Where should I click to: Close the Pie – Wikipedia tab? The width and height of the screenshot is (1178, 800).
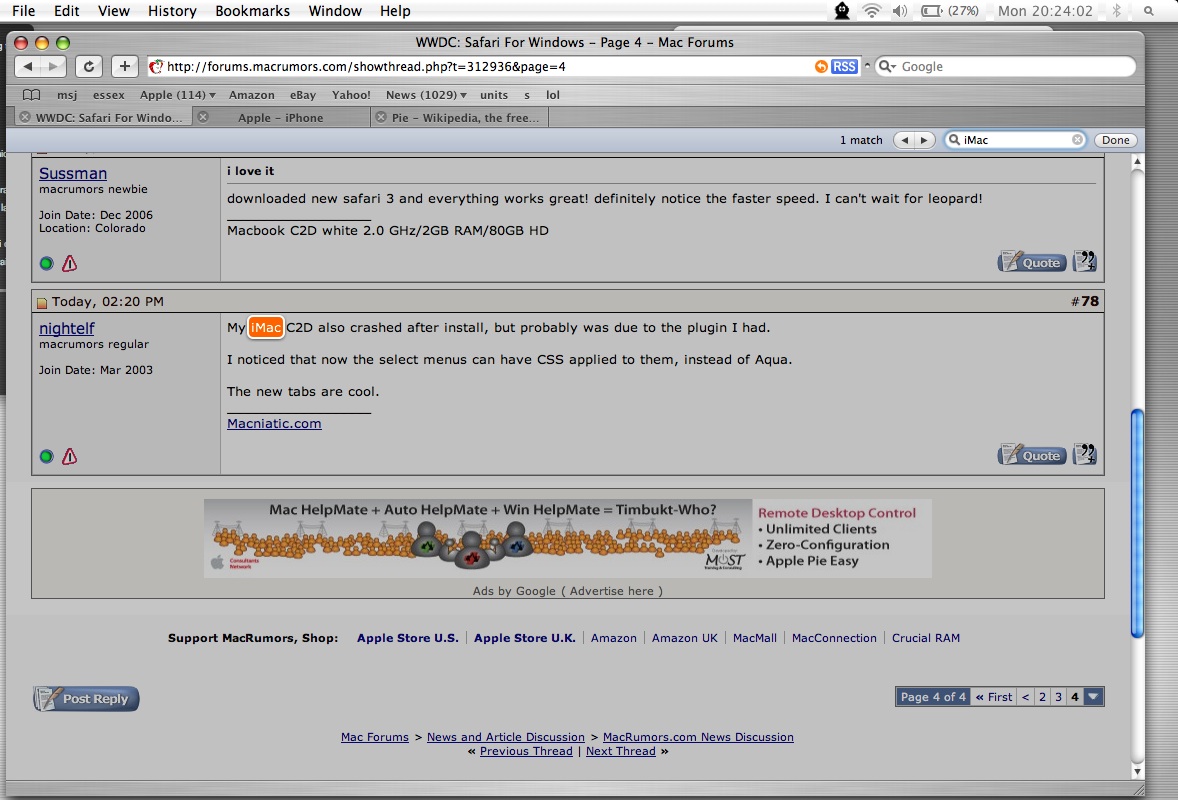coord(381,117)
